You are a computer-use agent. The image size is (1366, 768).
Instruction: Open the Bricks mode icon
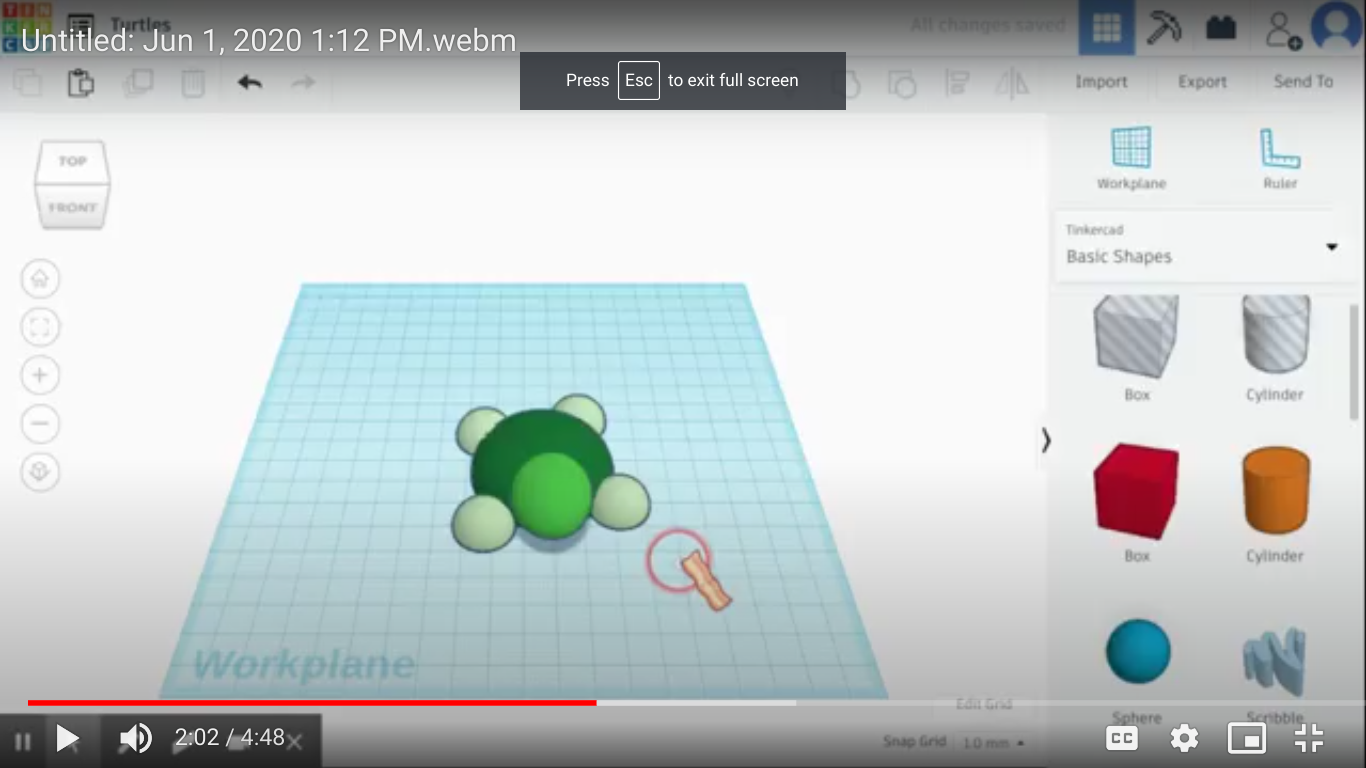(1221, 28)
